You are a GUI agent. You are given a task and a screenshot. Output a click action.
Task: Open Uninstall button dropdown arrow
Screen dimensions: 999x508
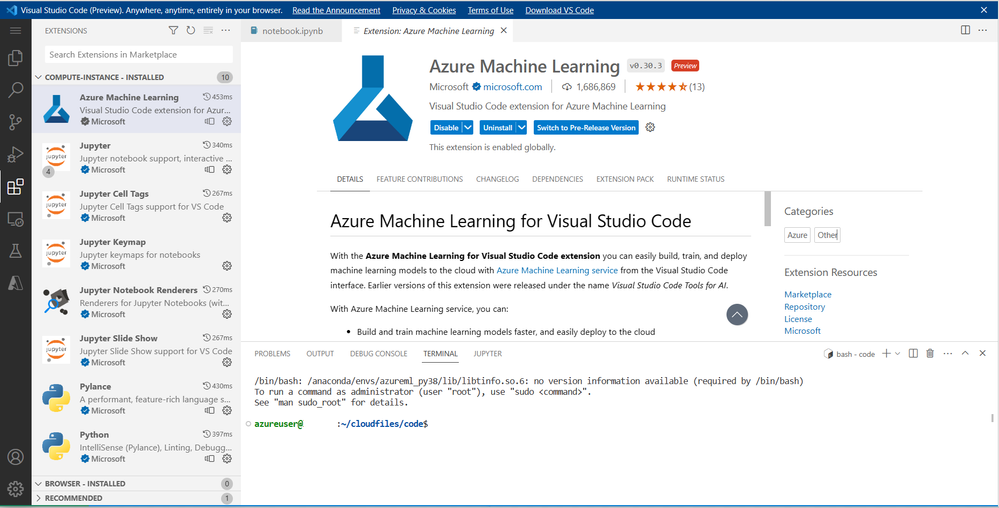click(521, 127)
